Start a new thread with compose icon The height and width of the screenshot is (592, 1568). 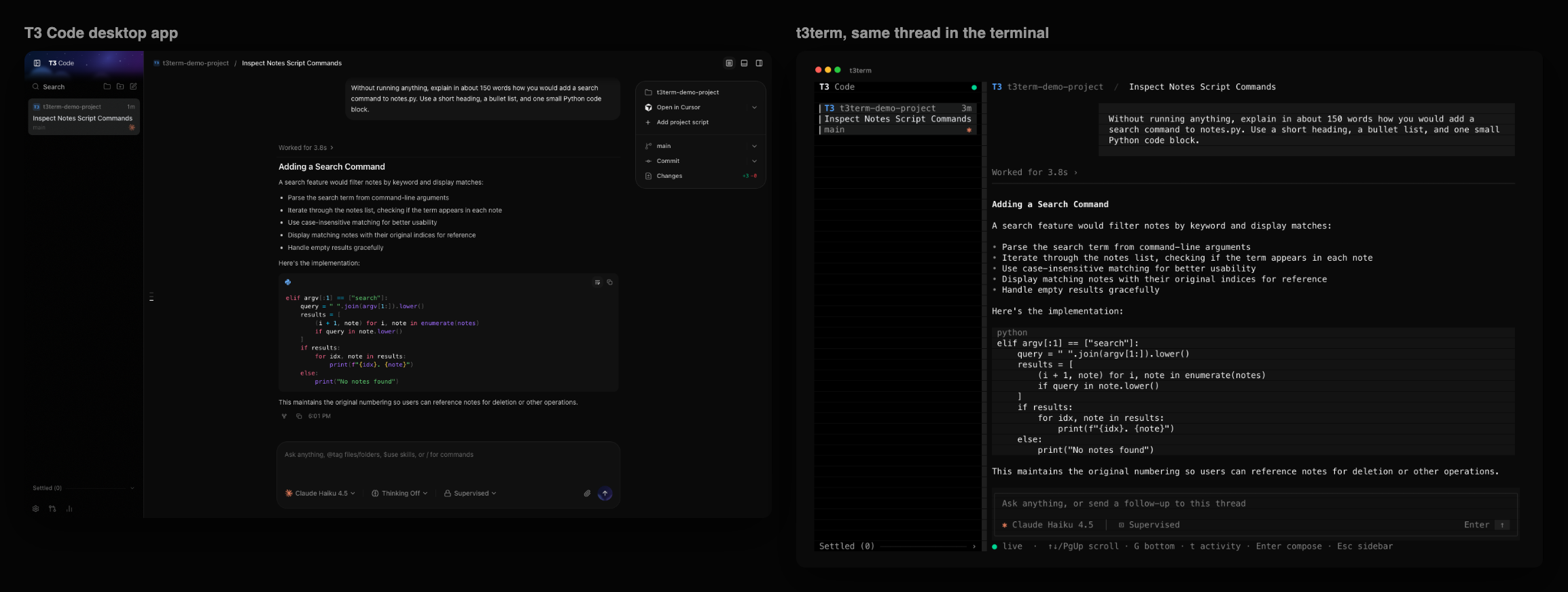133,86
